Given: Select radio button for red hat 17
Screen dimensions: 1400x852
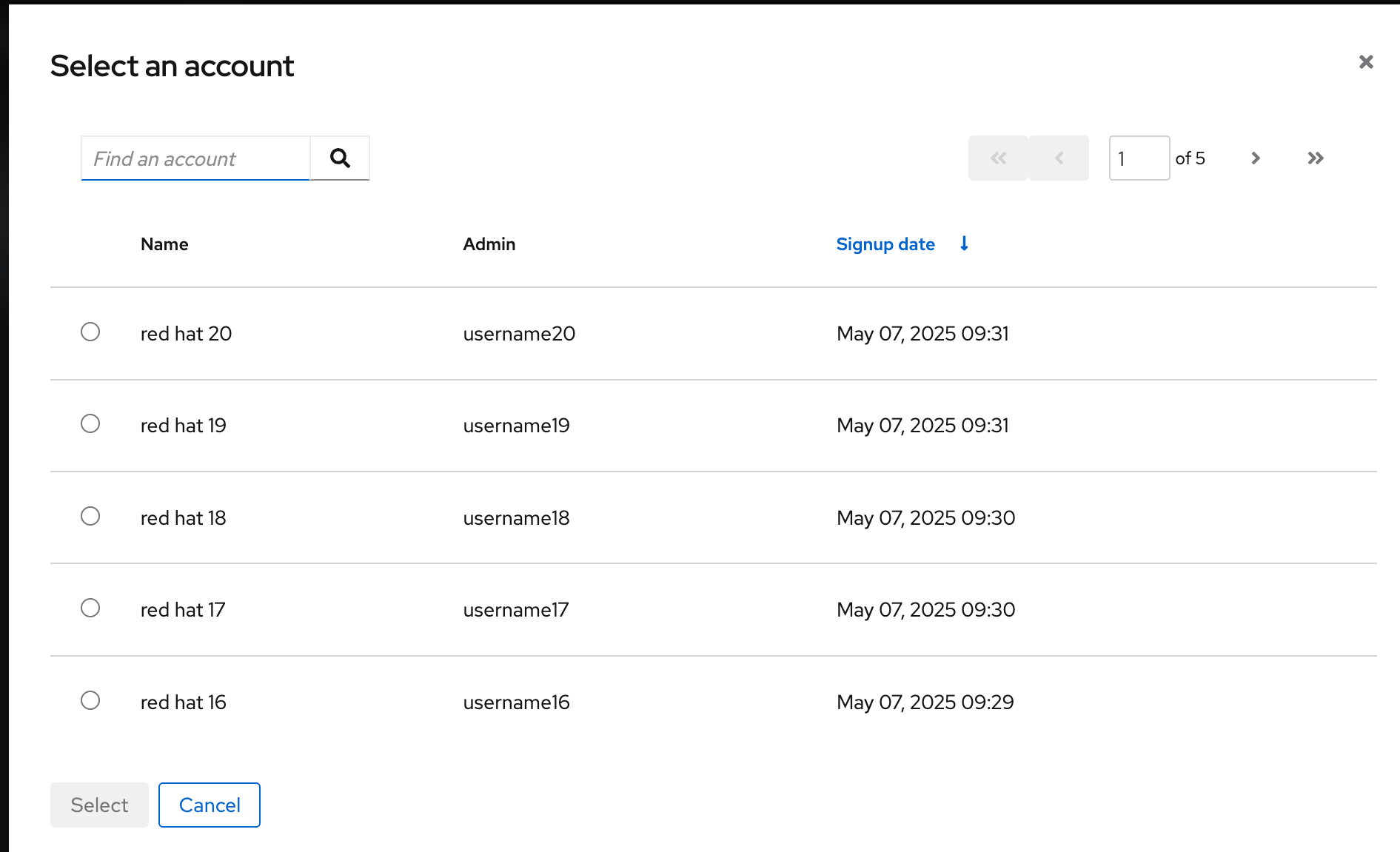Looking at the screenshot, I should pos(90,608).
